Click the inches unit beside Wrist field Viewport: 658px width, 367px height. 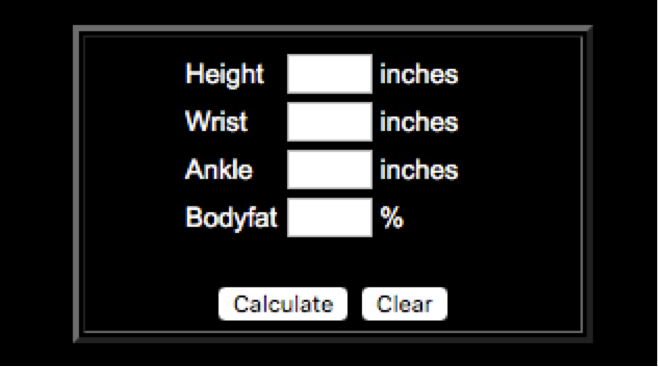tap(419, 122)
